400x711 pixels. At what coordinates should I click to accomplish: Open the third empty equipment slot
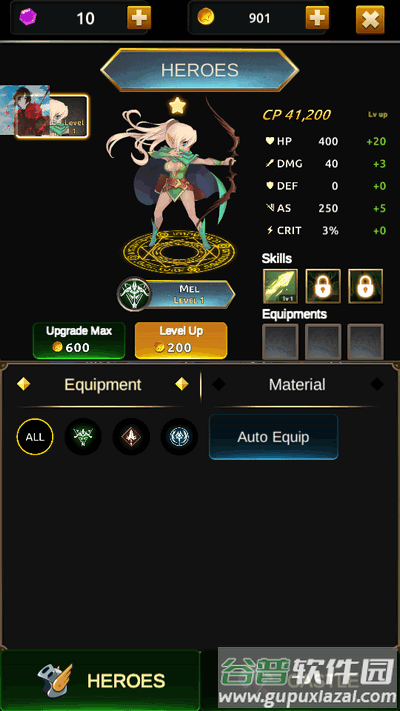(x=366, y=341)
